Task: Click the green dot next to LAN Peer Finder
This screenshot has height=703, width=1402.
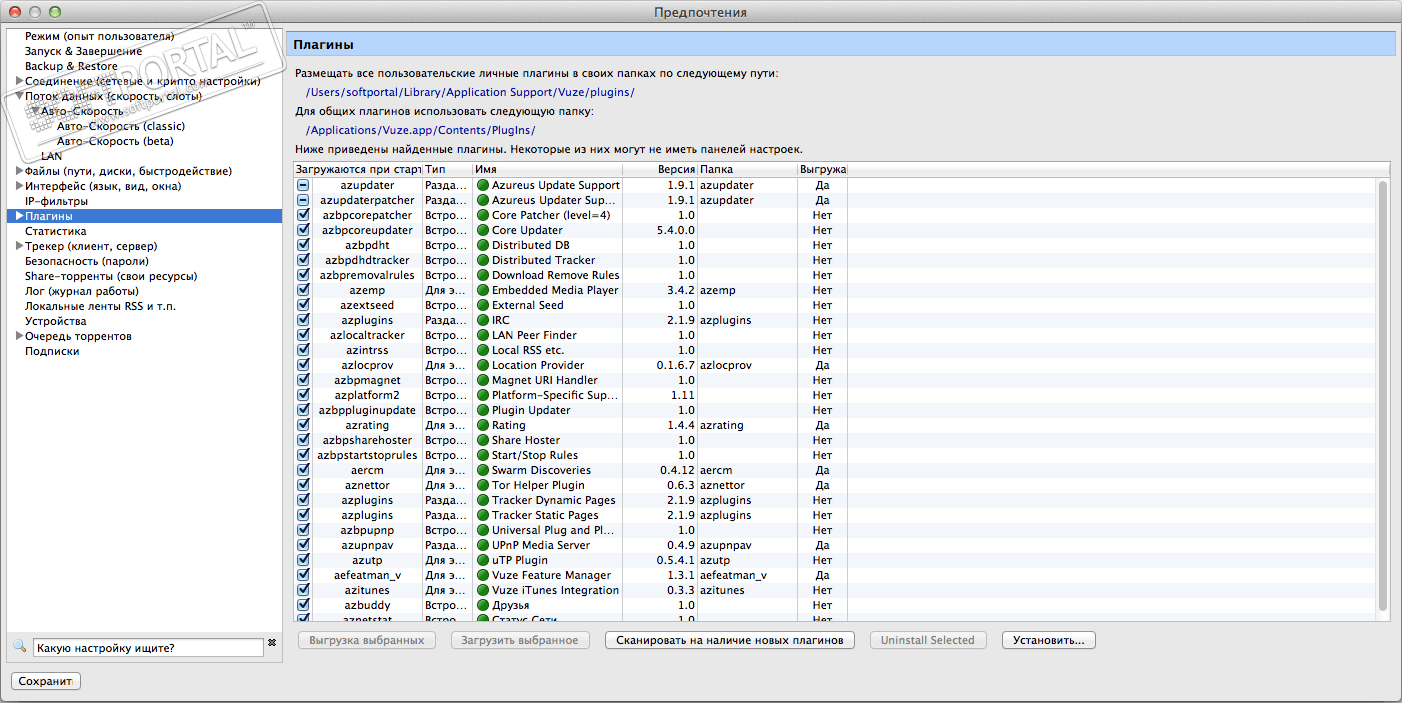Action: click(482, 335)
